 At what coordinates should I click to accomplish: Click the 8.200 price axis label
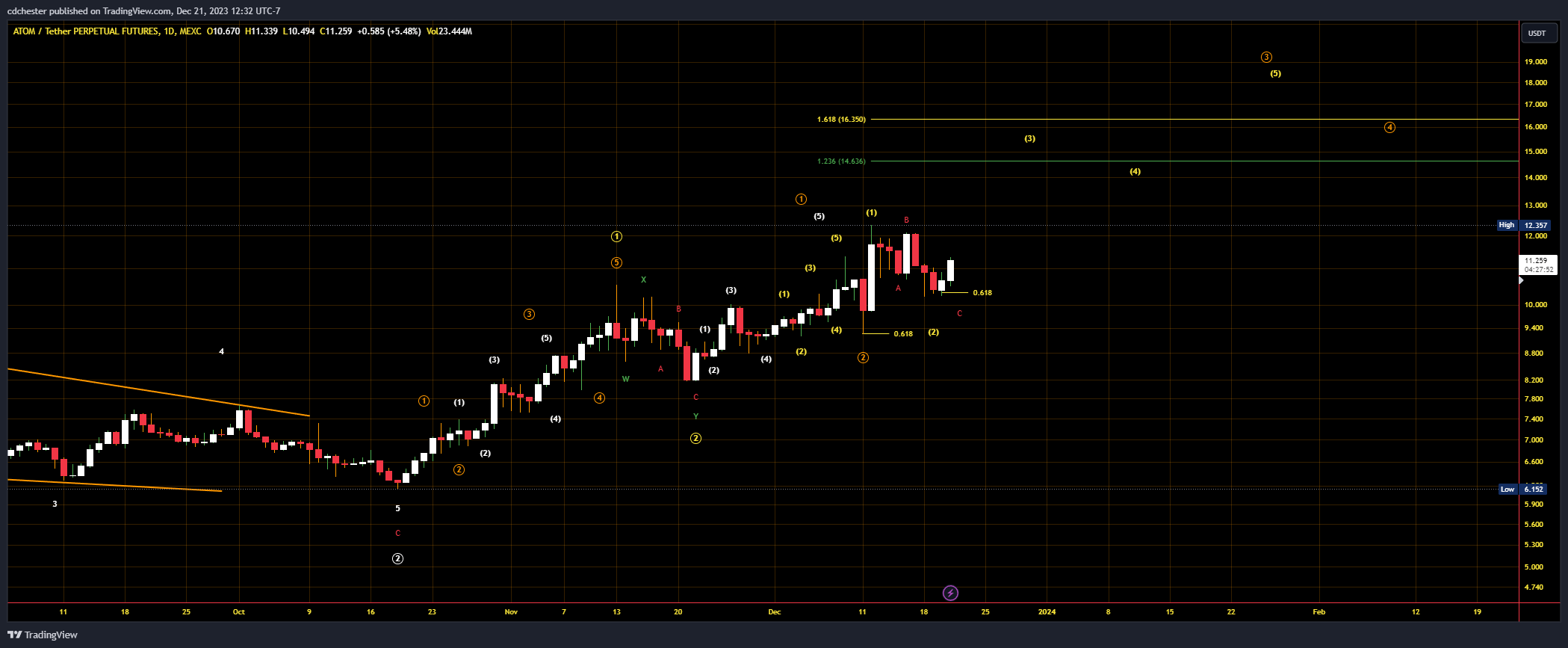click(1534, 380)
